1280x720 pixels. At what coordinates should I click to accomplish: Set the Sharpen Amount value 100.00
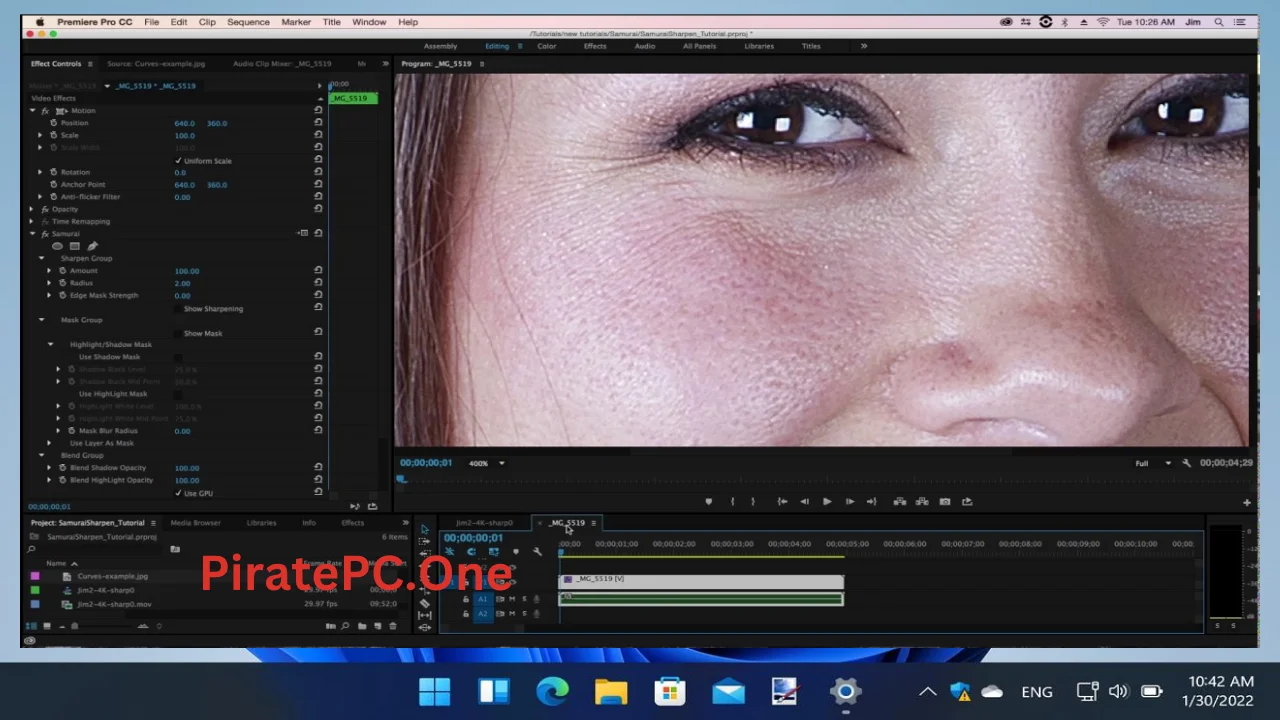pyautogui.click(x=187, y=271)
